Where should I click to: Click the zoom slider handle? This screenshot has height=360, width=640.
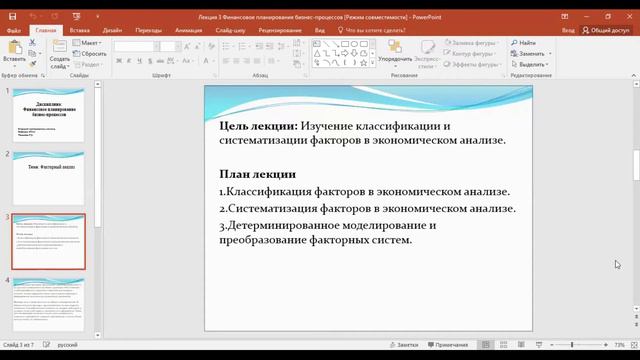click(572, 345)
